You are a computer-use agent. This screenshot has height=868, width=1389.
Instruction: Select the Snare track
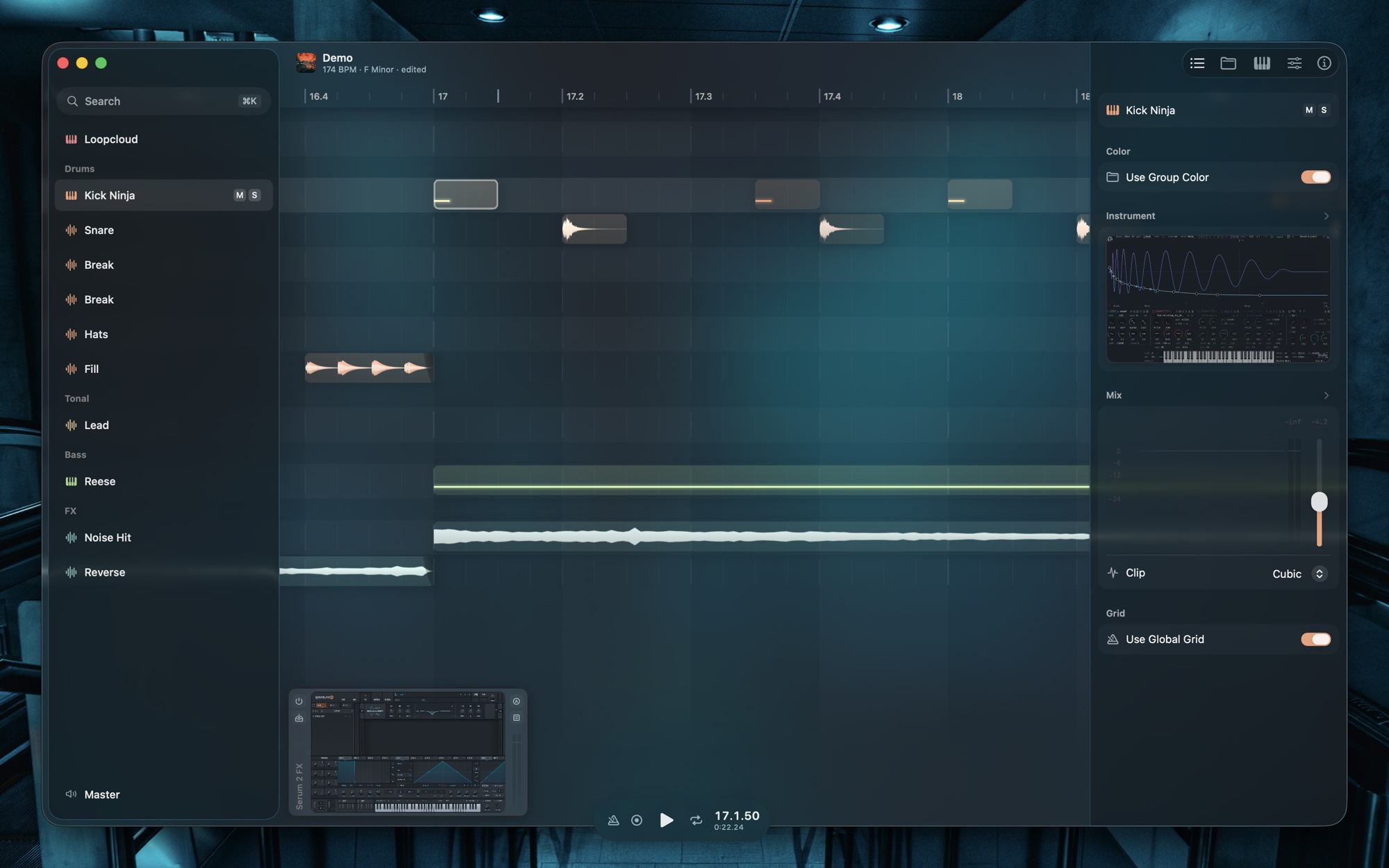[164, 230]
